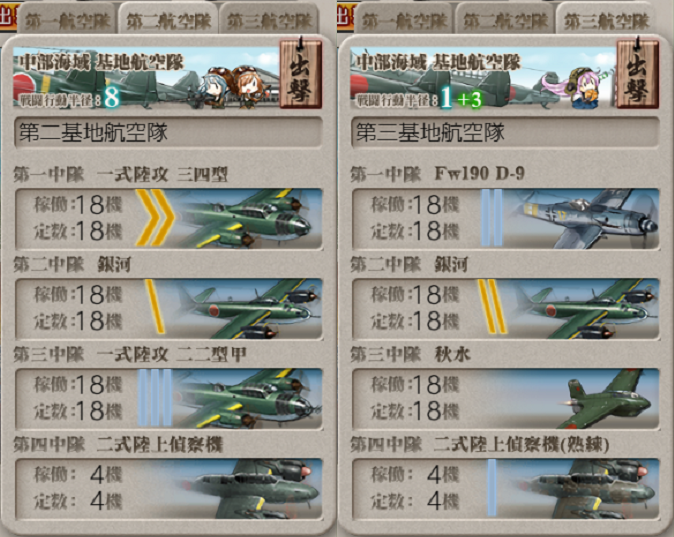Viewport: 674px width, 537px height.
Task: Open 第三航空隊 tab in left panel
Action: (270, 19)
